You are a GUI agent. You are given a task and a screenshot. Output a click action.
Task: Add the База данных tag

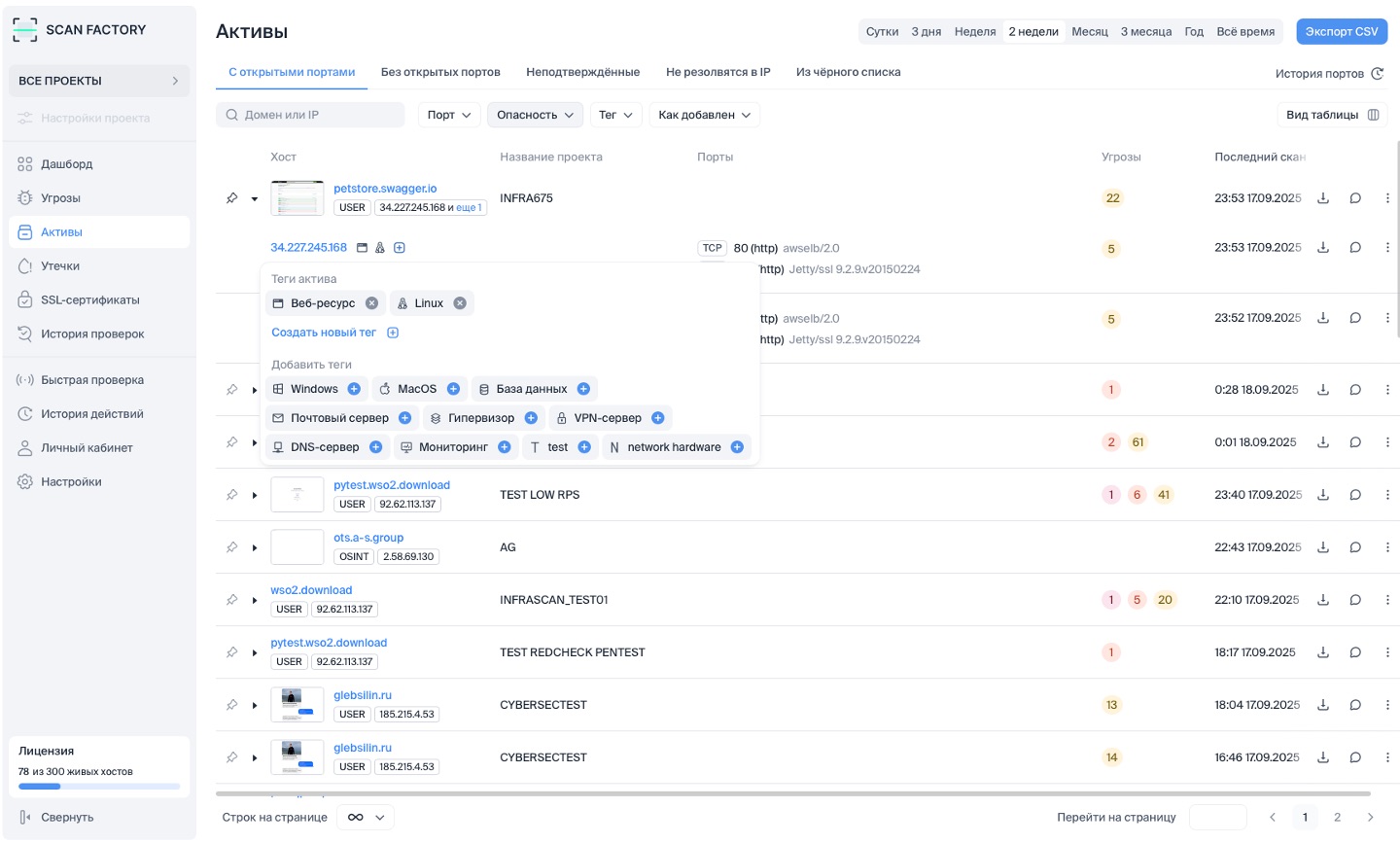[583, 389]
